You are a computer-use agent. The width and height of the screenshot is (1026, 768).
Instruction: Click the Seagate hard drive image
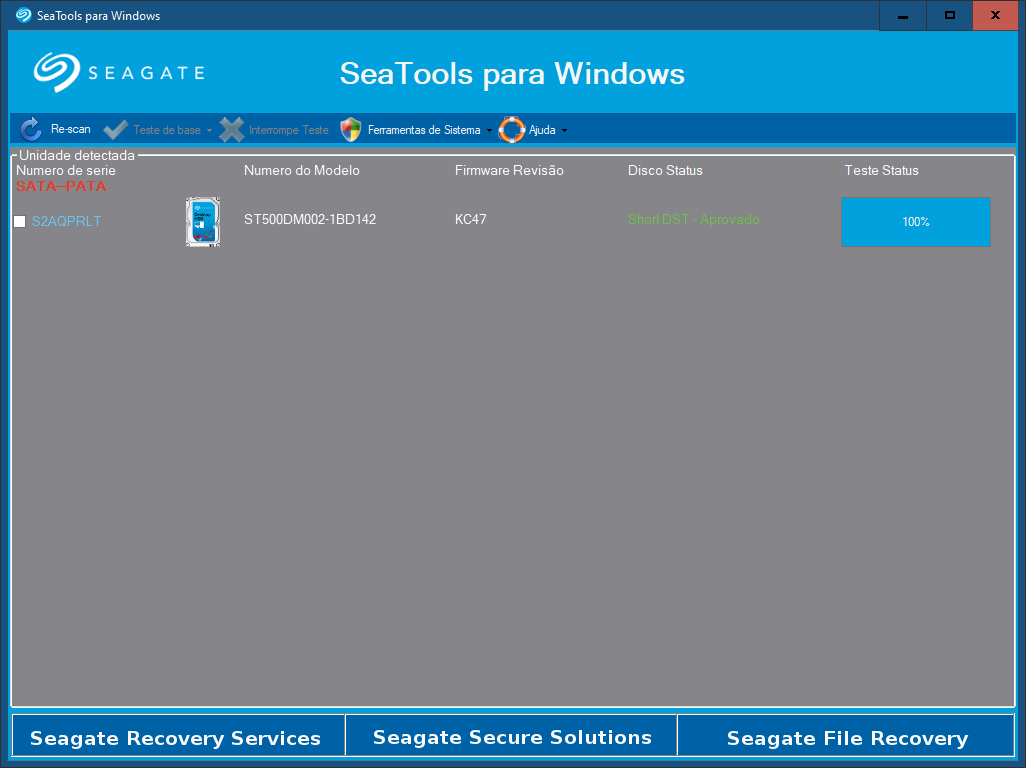coord(203,222)
